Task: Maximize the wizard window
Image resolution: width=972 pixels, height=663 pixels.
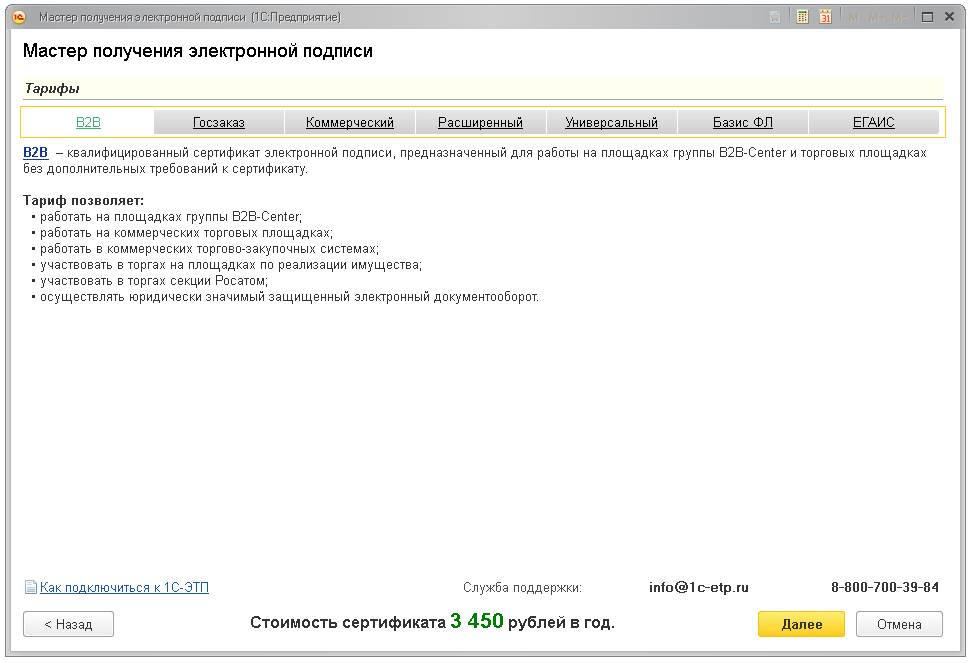Action: tap(927, 17)
